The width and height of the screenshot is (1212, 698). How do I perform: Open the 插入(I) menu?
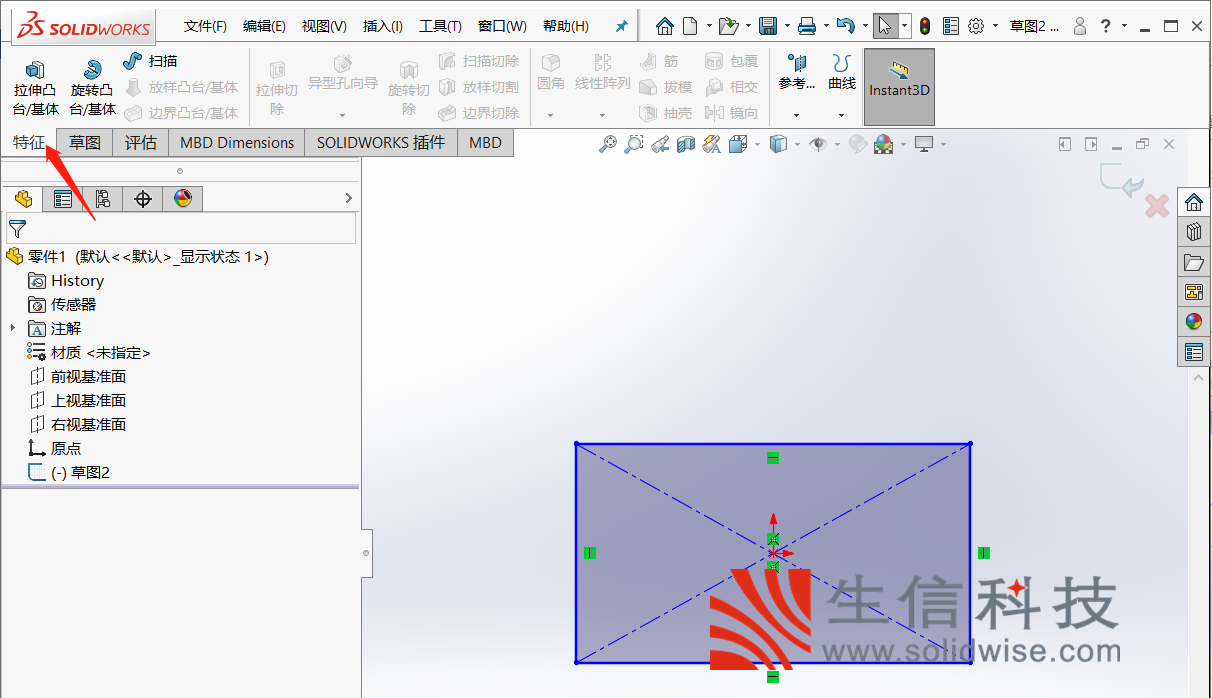pyautogui.click(x=383, y=26)
